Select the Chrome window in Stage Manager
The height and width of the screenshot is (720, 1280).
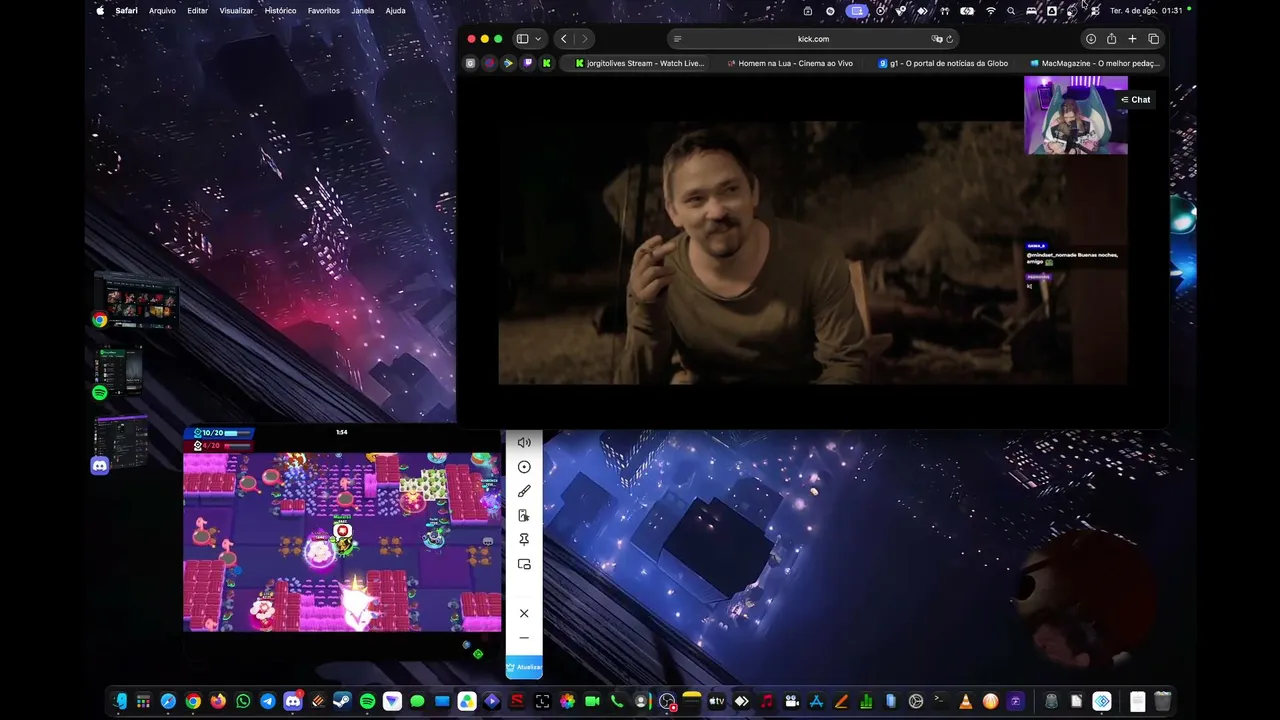tap(137, 302)
